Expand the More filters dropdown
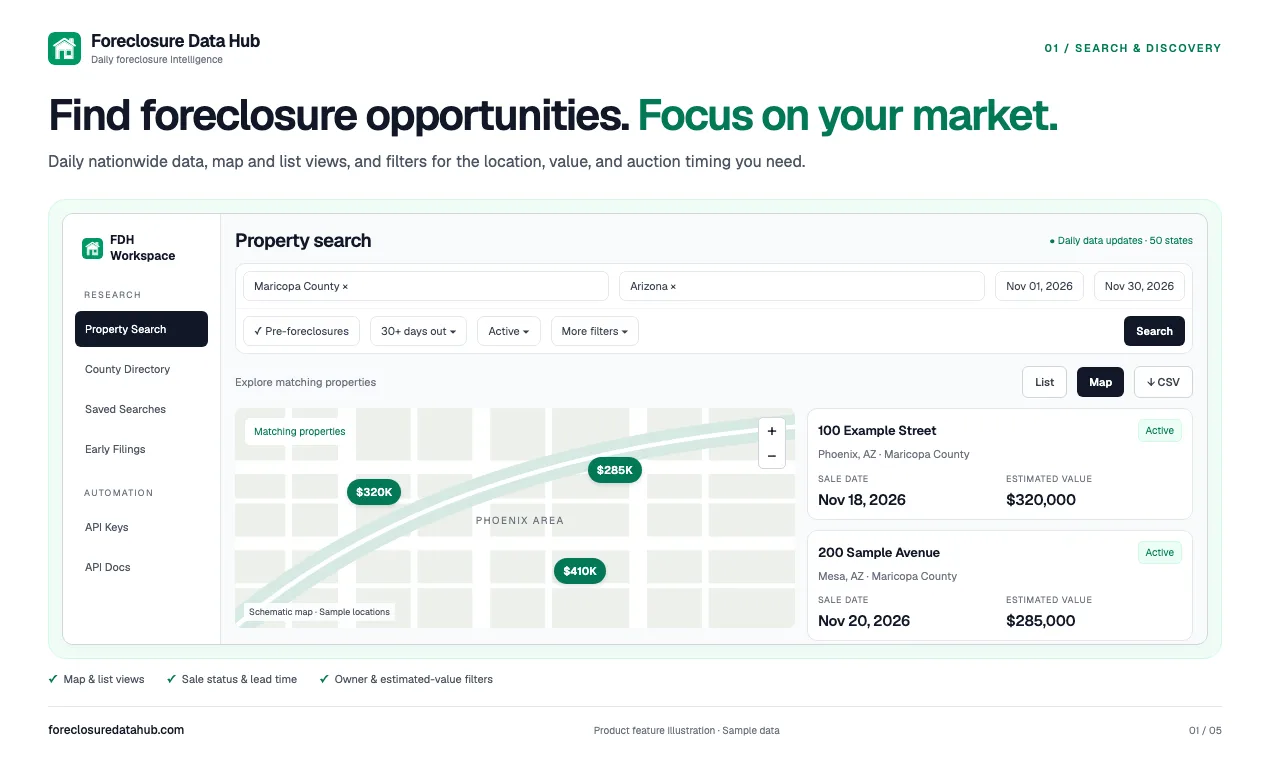This screenshot has width=1270, height=760. pyautogui.click(x=595, y=331)
